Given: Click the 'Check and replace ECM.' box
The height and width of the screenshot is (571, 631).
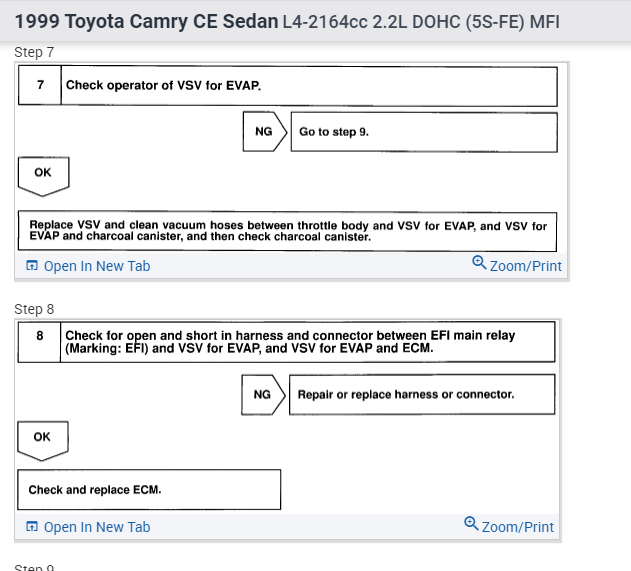Looking at the screenshot, I should [149, 490].
